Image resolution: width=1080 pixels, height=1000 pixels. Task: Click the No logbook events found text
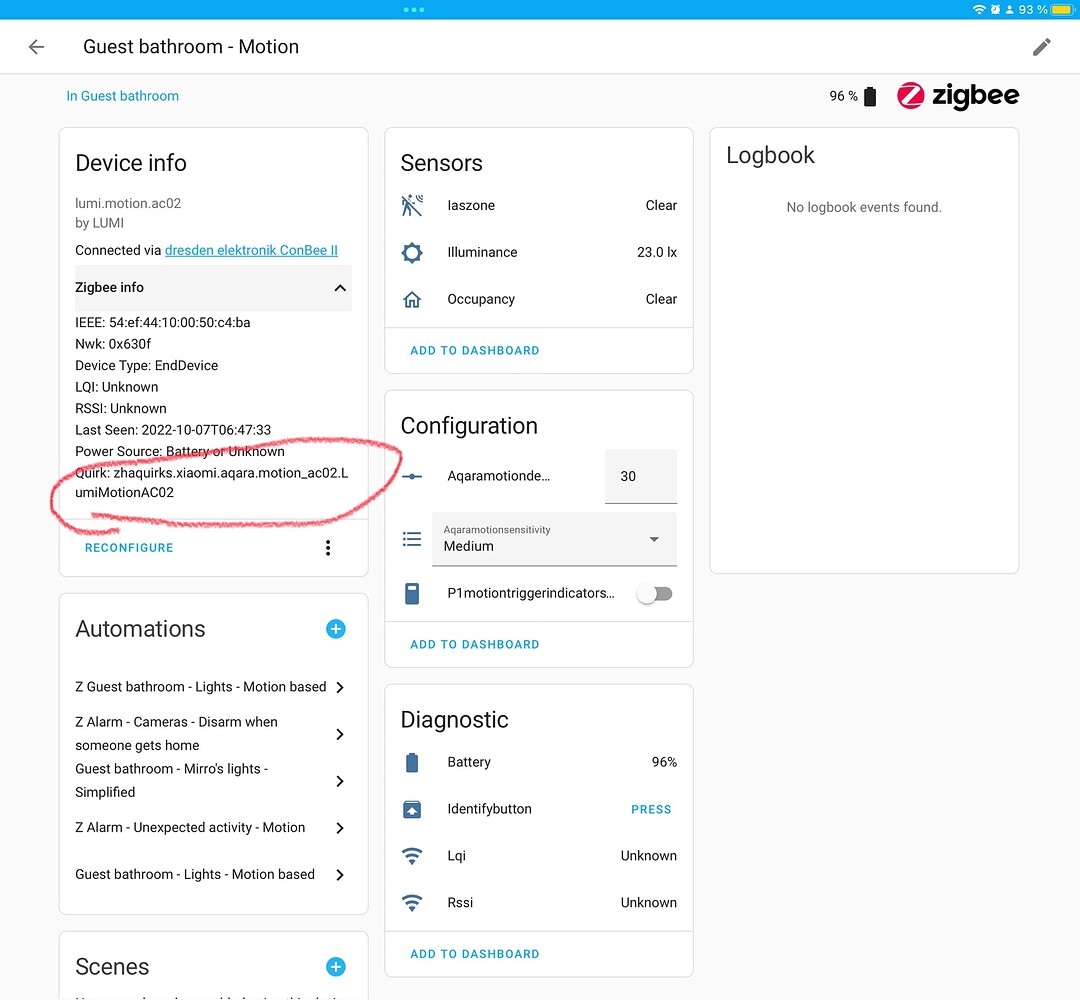pyautogui.click(x=864, y=207)
